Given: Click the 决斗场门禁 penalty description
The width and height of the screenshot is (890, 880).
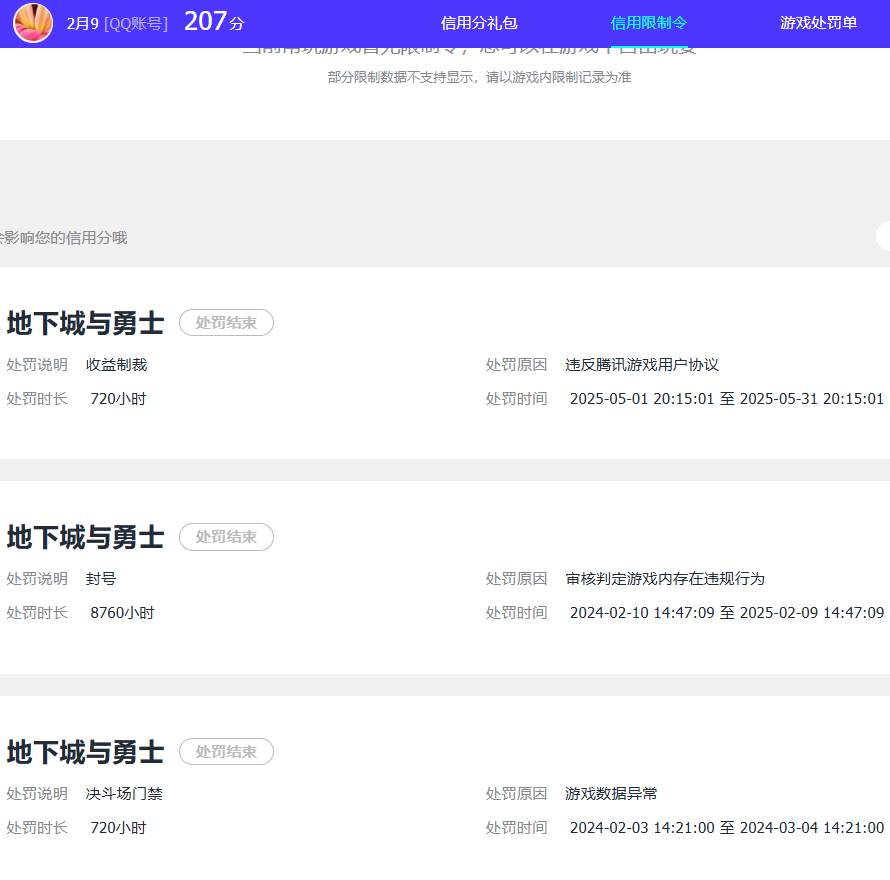Looking at the screenshot, I should coord(124,793).
